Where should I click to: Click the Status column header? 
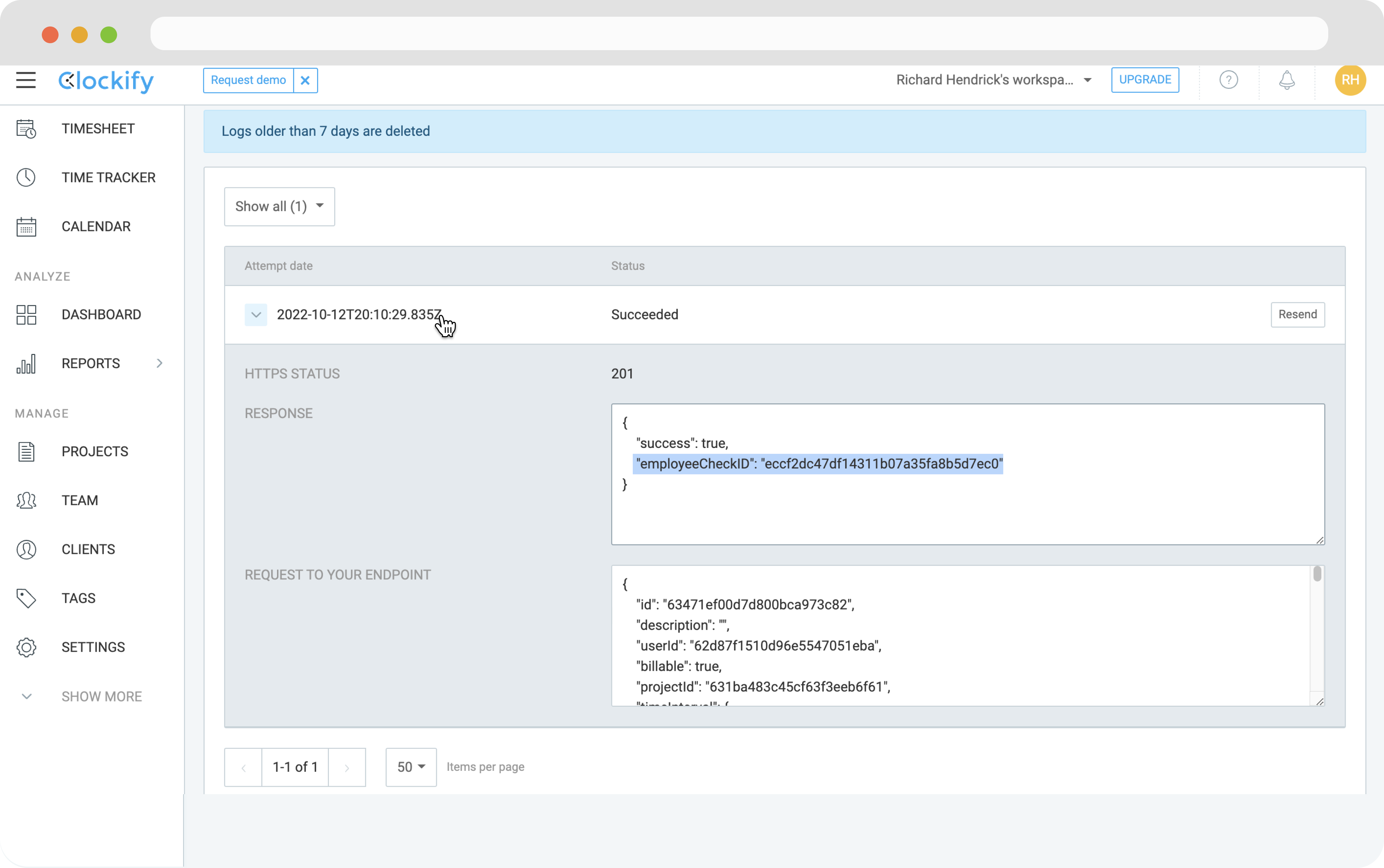pos(628,266)
